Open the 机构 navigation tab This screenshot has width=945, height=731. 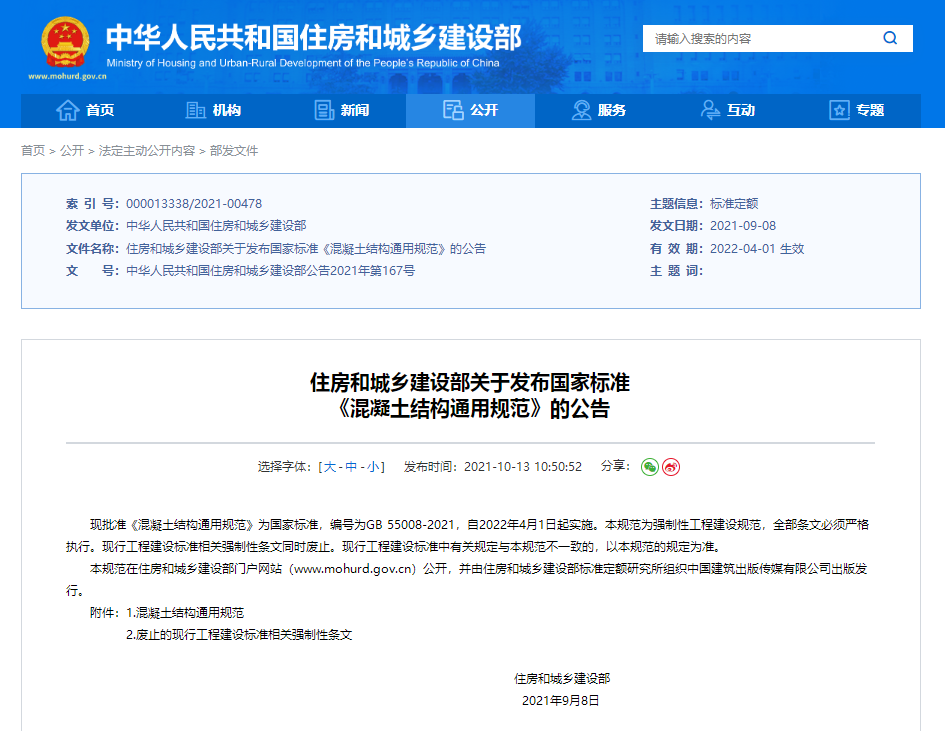[213, 110]
